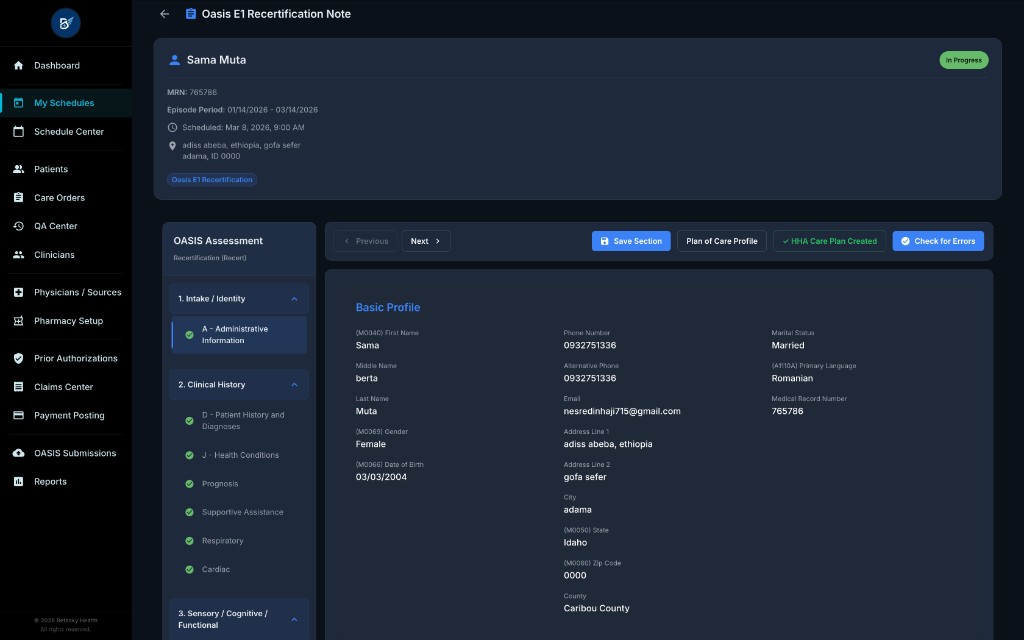Screen dimensions: 1024x640
Task: Click green check beside Health Conditions
Action: 189,455
